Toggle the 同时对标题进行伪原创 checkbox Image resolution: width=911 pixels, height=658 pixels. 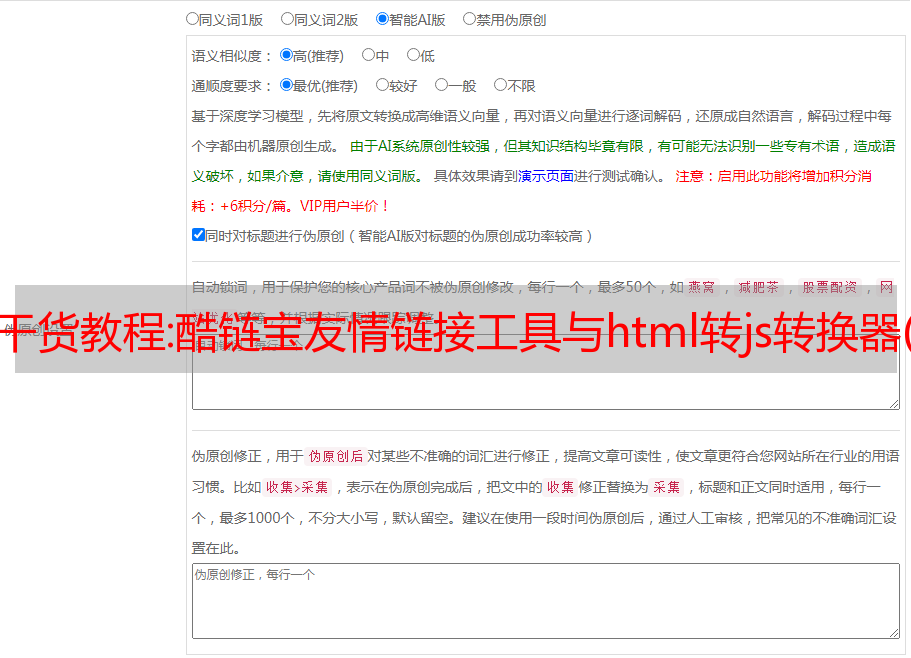[198, 235]
